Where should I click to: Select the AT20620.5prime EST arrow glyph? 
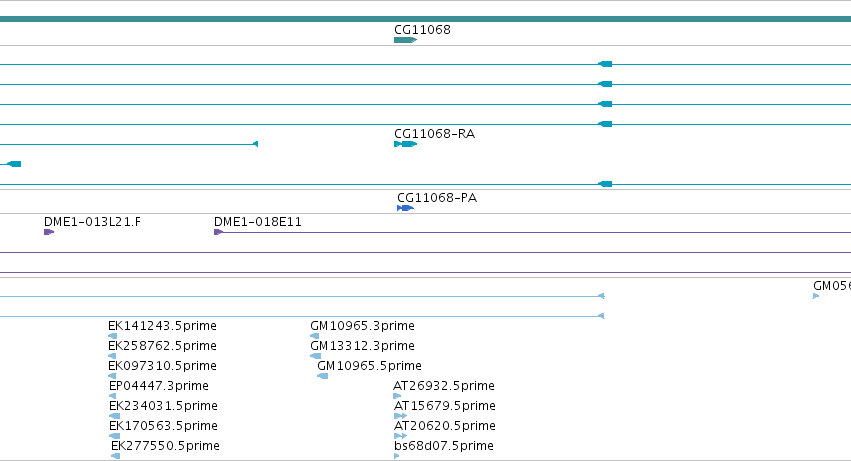(400, 436)
